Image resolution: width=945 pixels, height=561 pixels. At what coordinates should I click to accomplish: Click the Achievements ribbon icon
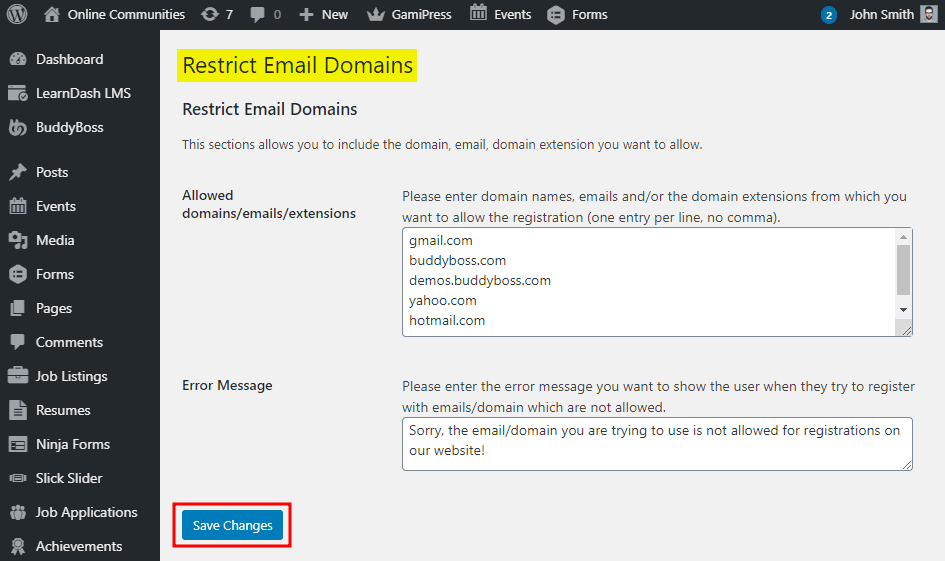[18, 546]
